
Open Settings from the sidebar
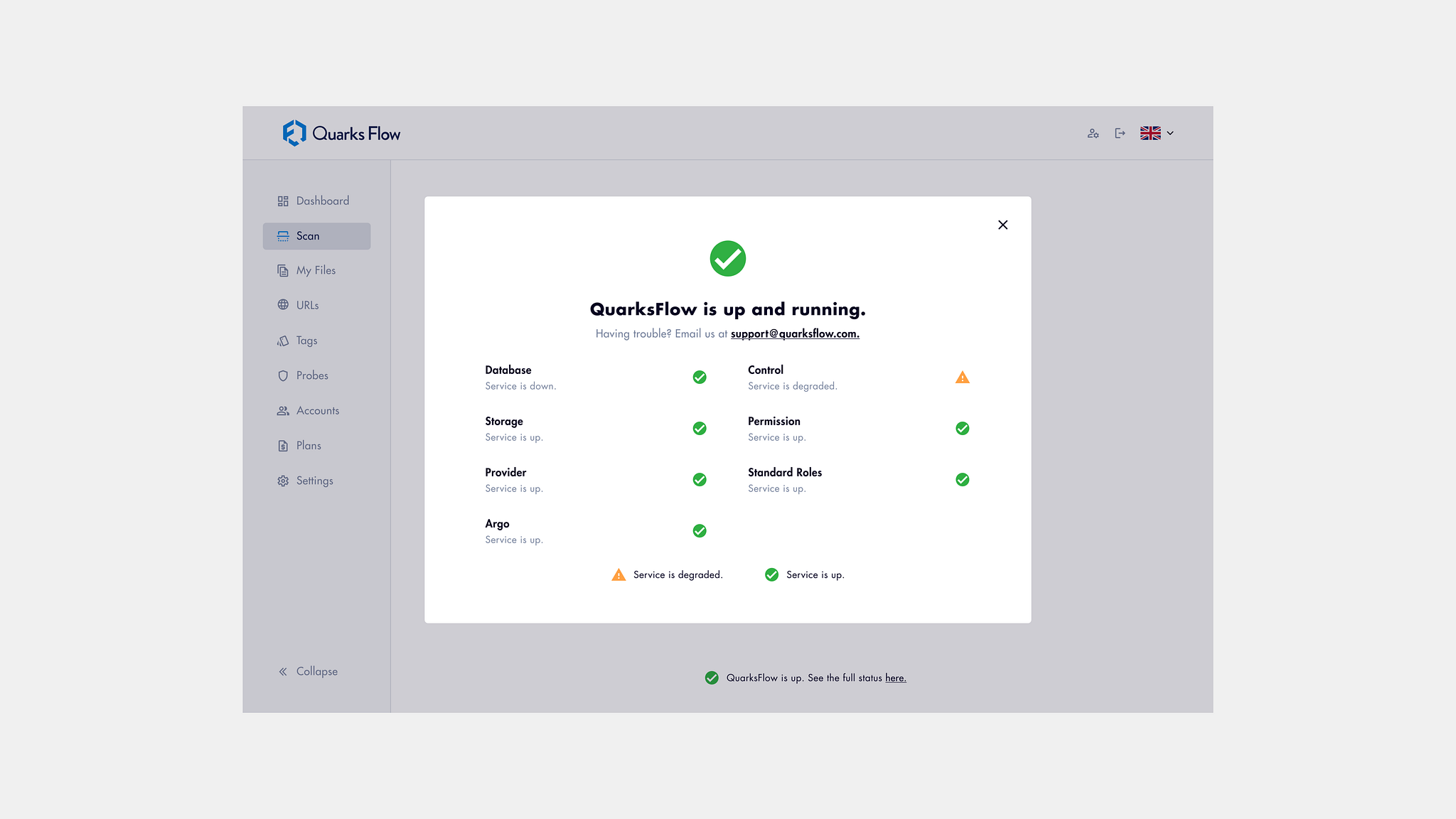pos(314,481)
